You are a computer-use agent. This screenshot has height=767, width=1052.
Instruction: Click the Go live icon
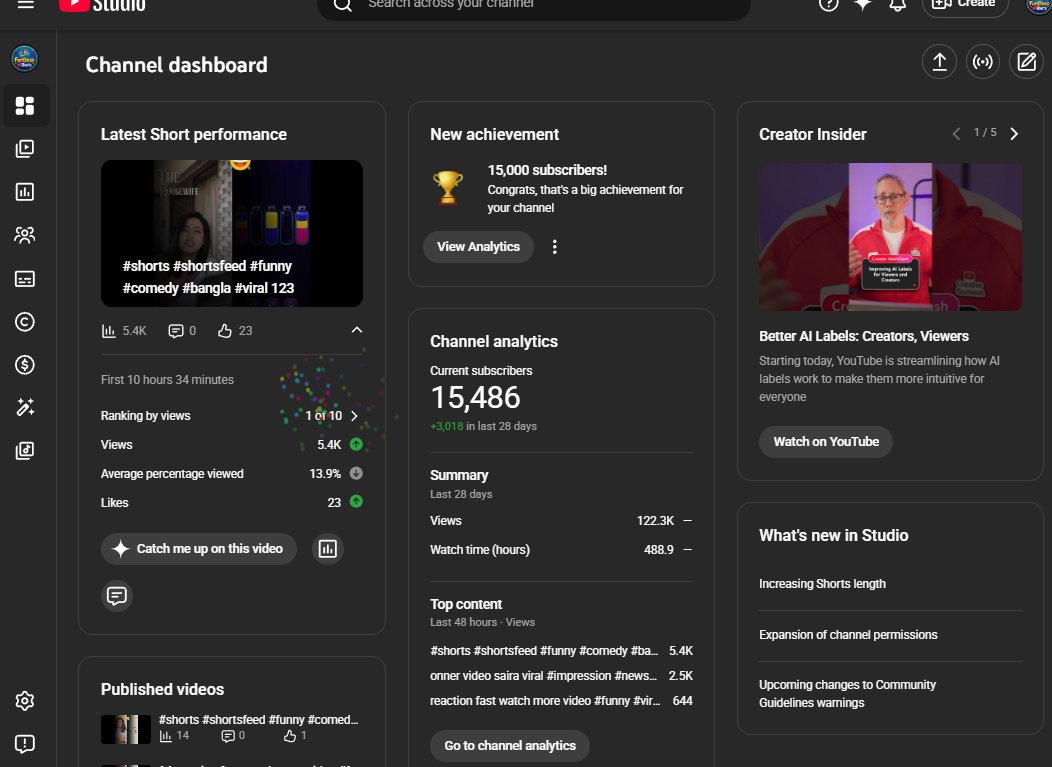click(983, 62)
